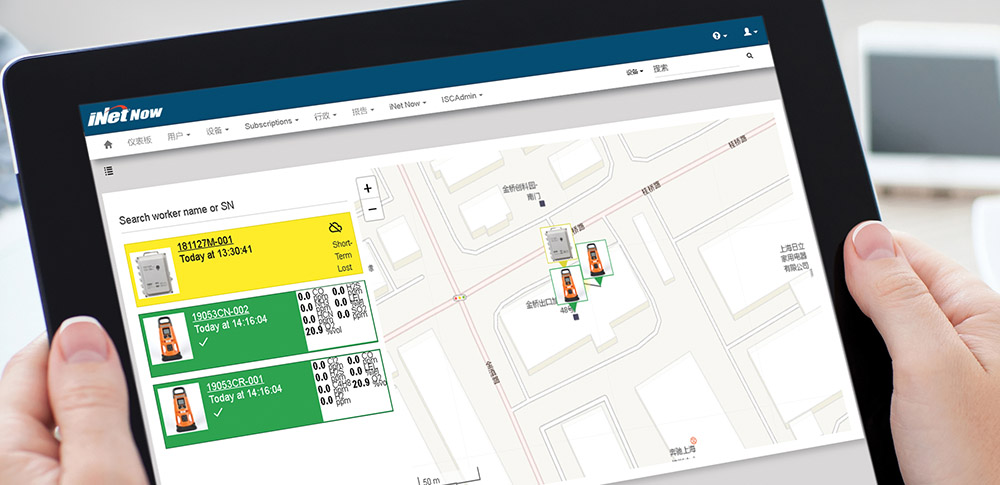
Task: Click the yellow gateway marker on map
Action: pyautogui.click(x=555, y=243)
